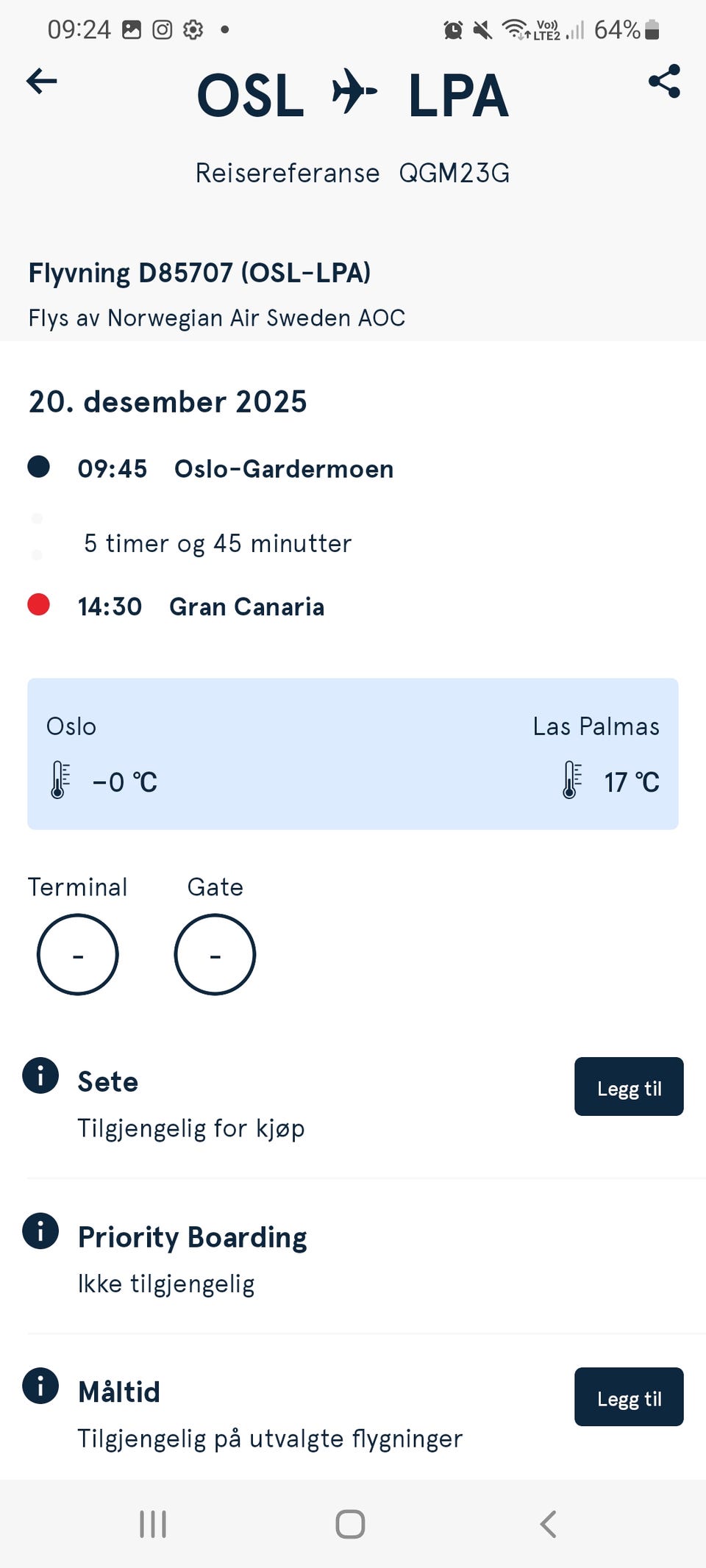This screenshot has width=706, height=1568.
Task: Tap the info icon beside Måltid
Action: pyautogui.click(x=40, y=1386)
